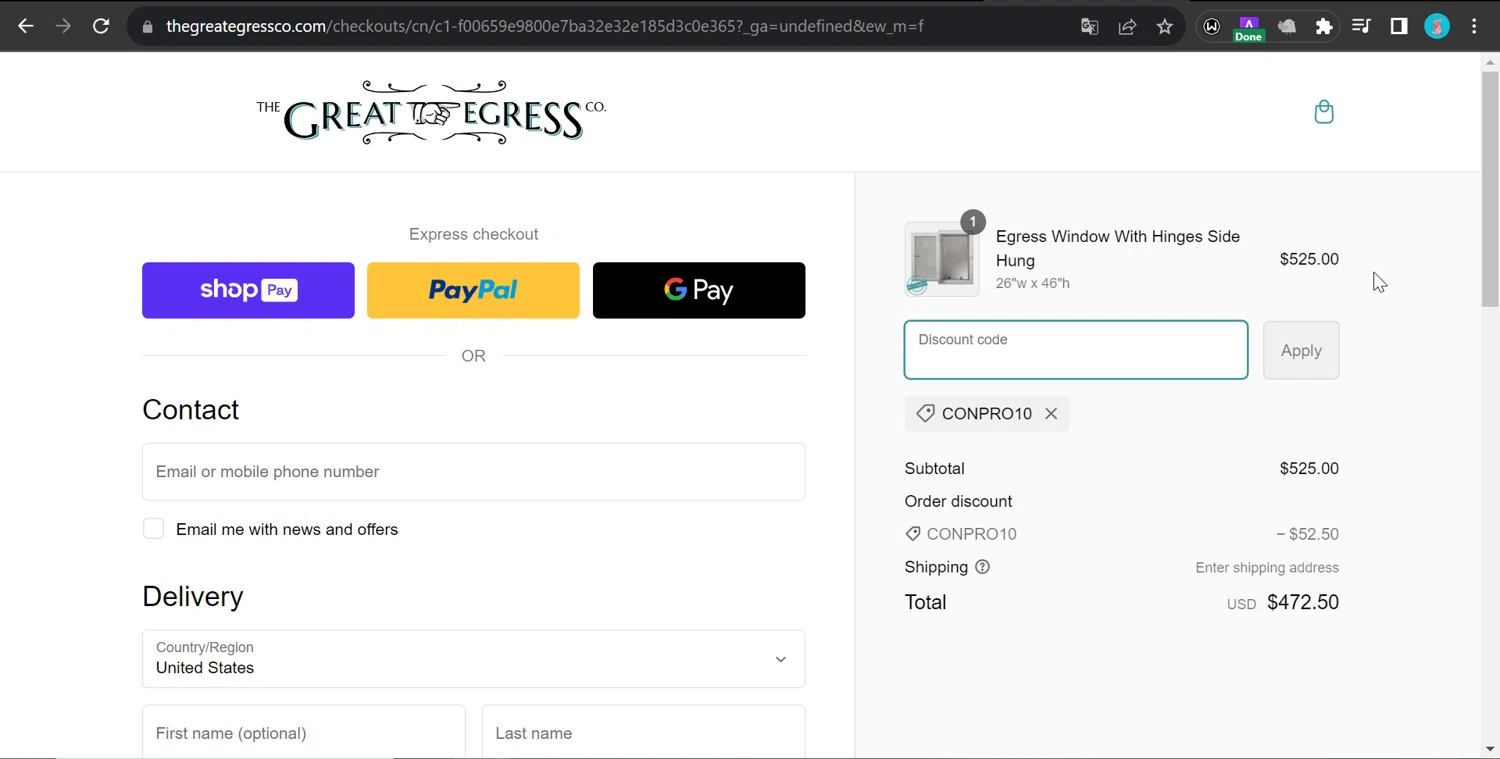1500x759 pixels.
Task: Reload the checkout page
Action: click(101, 27)
